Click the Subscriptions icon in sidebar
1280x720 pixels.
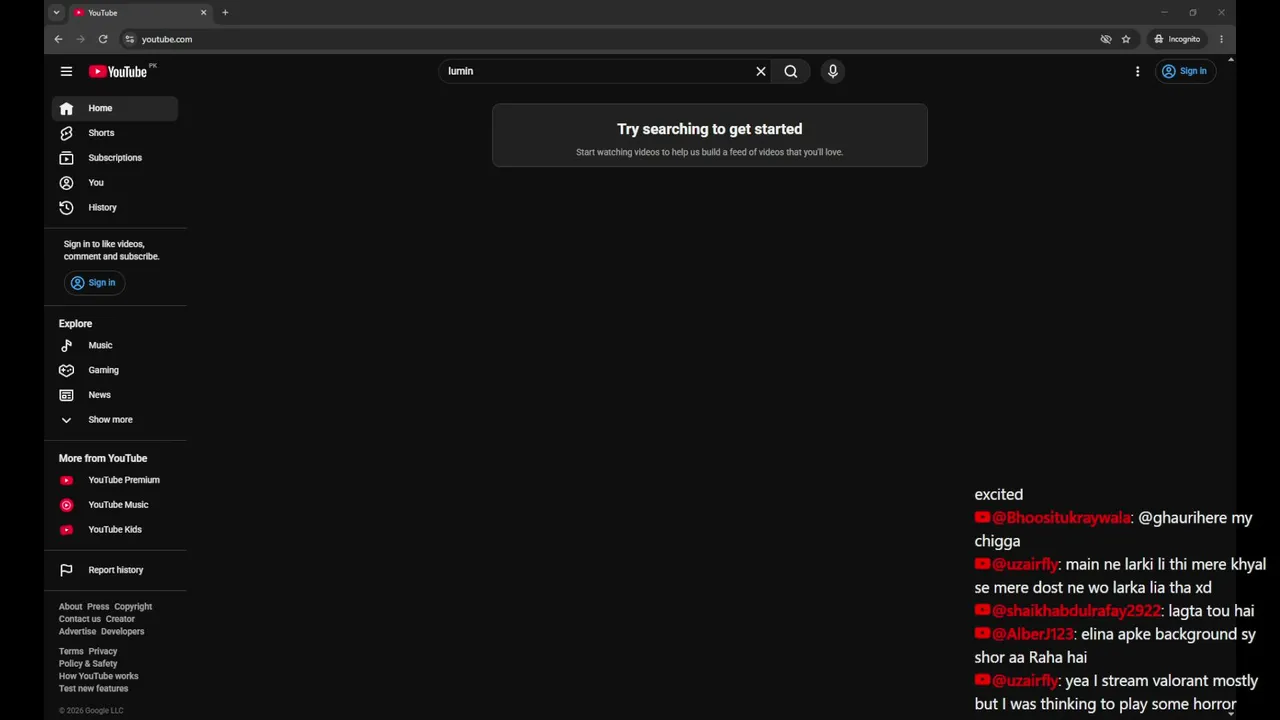pos(66,158)
